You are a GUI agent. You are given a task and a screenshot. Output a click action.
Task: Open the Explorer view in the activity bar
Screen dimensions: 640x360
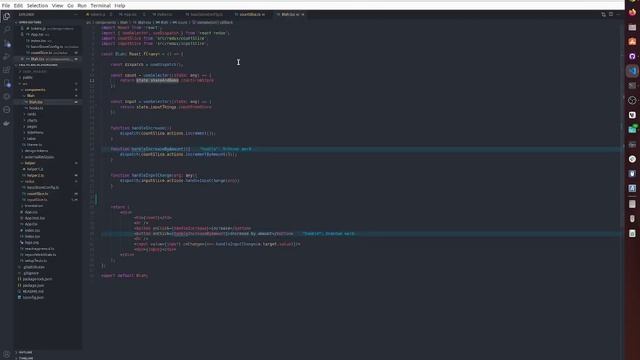7,17
